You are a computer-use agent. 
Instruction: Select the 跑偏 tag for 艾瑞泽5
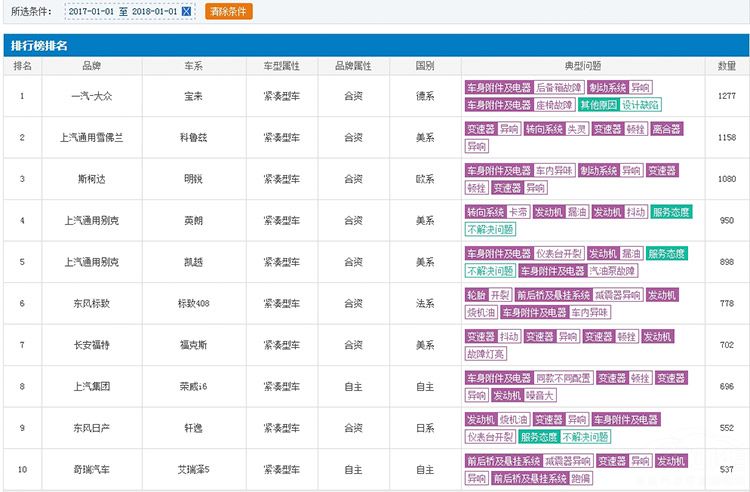pos(581,479)
